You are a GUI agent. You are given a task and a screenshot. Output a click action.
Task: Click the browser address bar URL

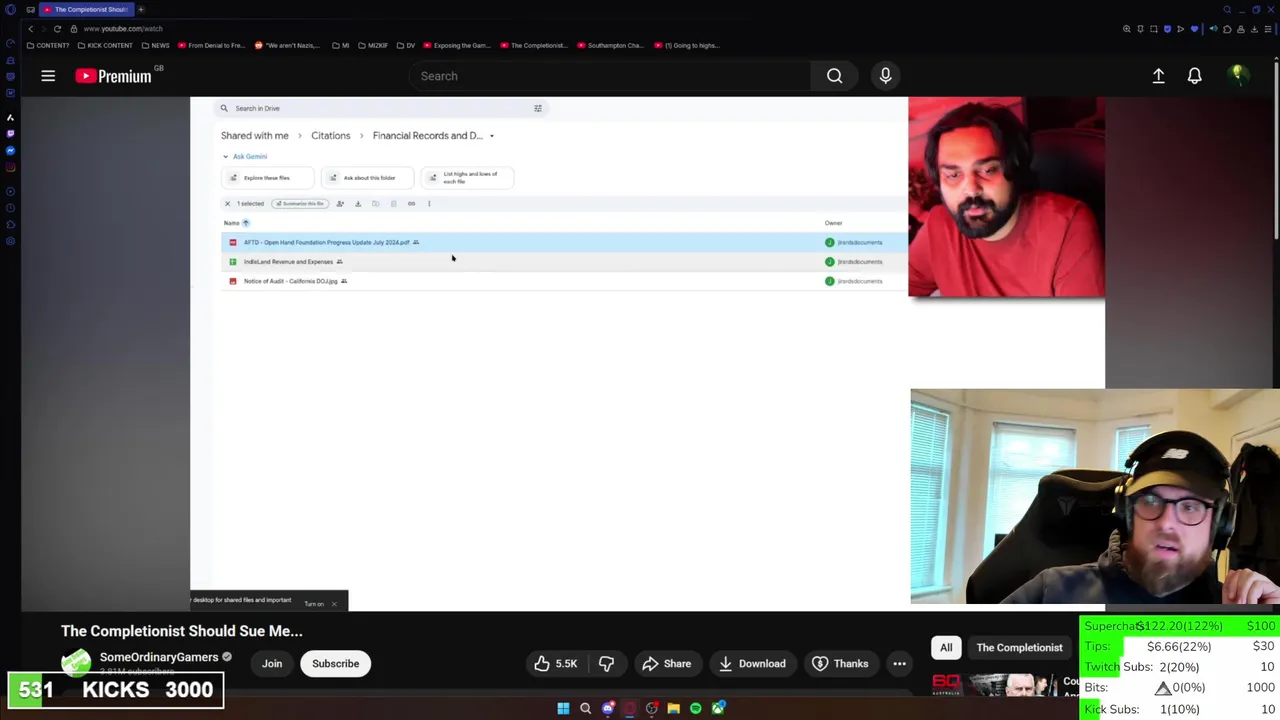(122, 29)
